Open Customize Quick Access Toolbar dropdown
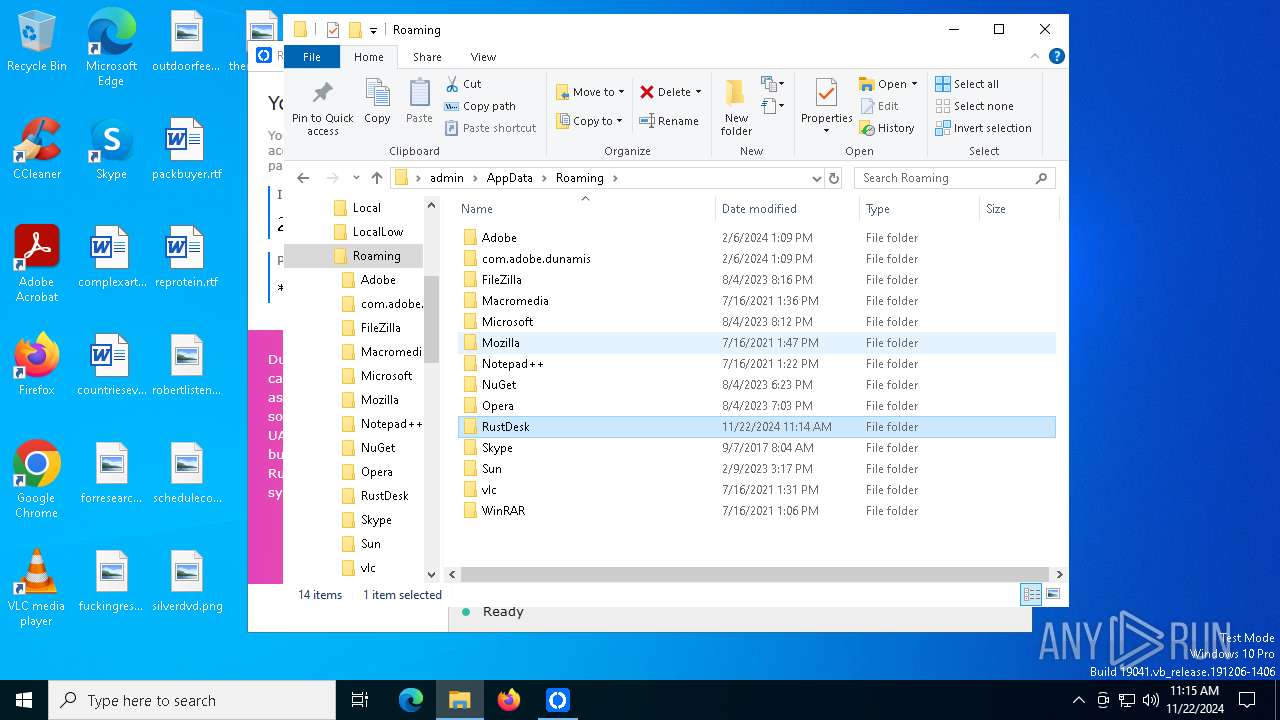 373,31
